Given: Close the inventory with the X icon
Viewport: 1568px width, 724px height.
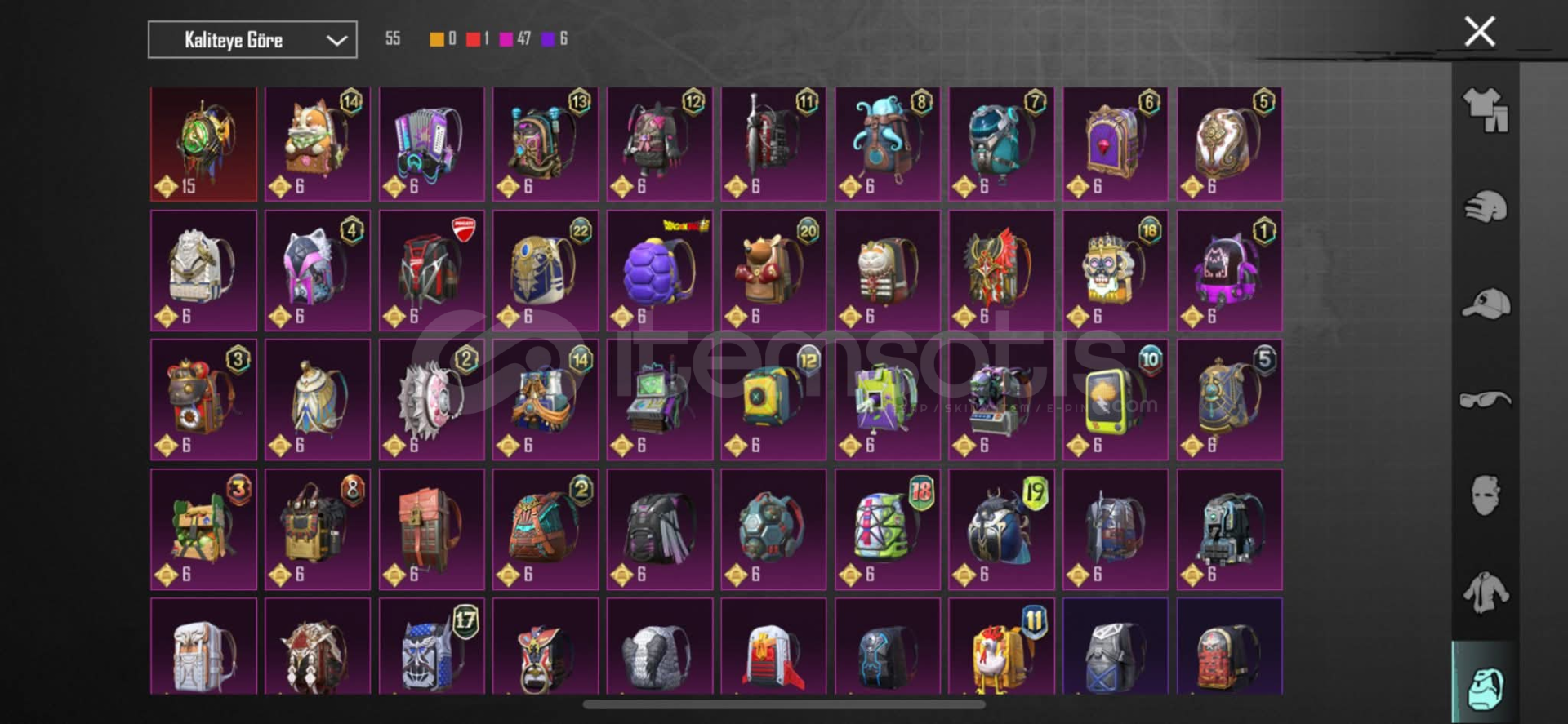Looking at the screenshot, I should tap(1479, 32).
